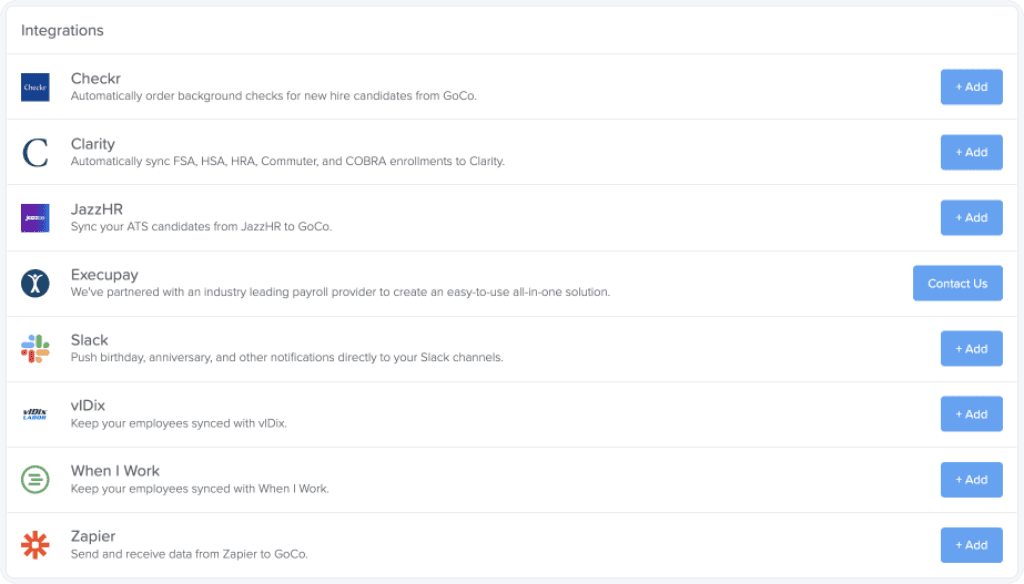The height and width of the screenshot is (584, 1024).
Task: Click the Execupay circular logo
Action: (x=35, y=284)
